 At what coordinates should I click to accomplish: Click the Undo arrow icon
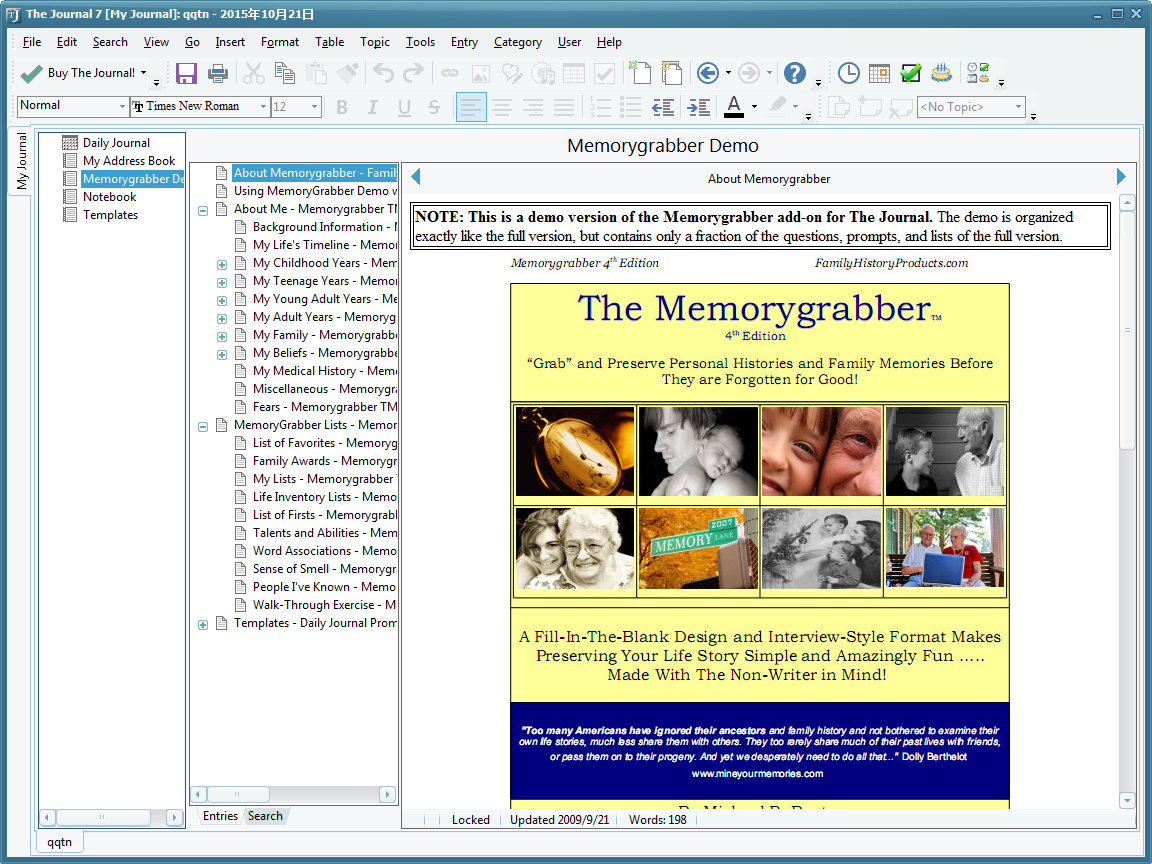click(383, 73)
